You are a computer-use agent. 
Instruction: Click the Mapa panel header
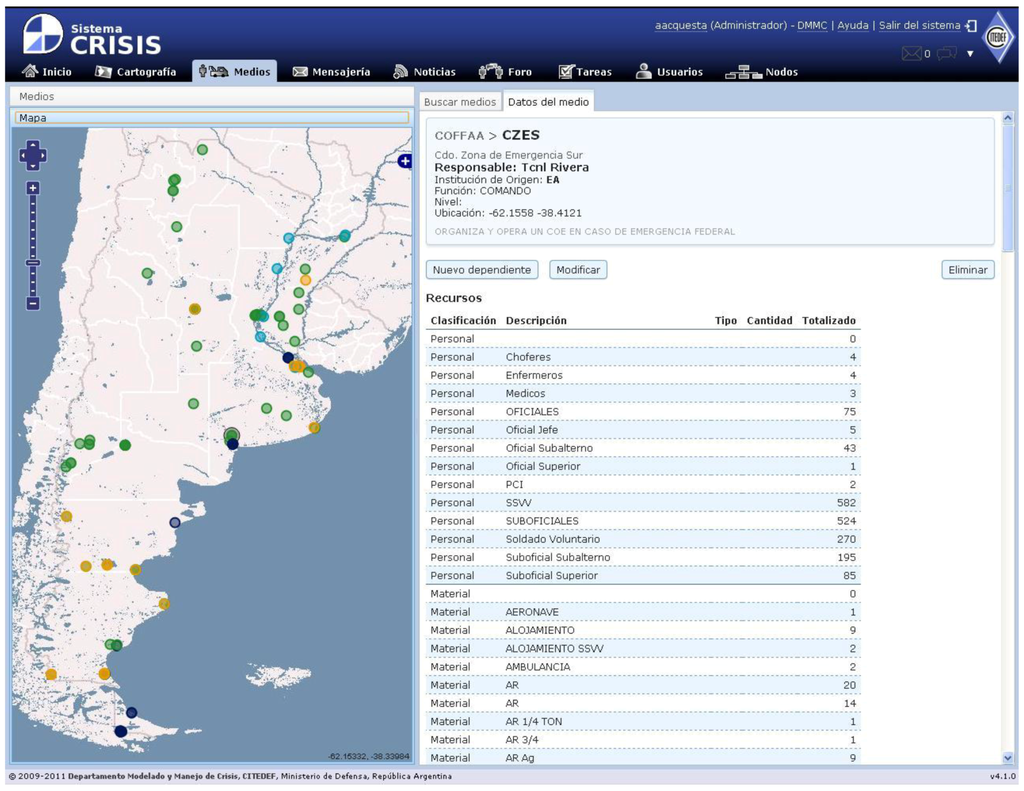212,118
